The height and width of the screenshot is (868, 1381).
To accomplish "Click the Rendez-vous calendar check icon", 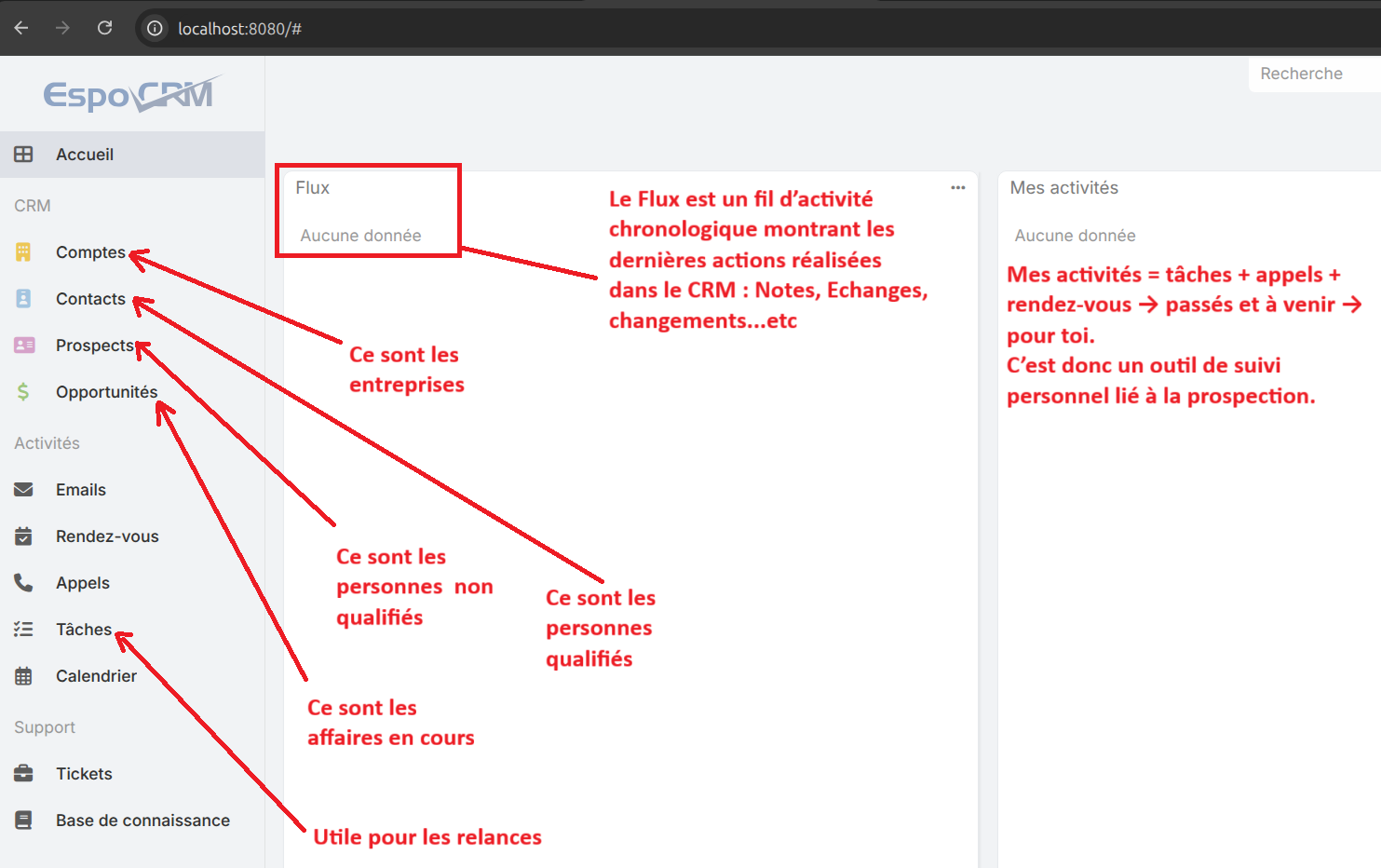I will click(23, 536).
